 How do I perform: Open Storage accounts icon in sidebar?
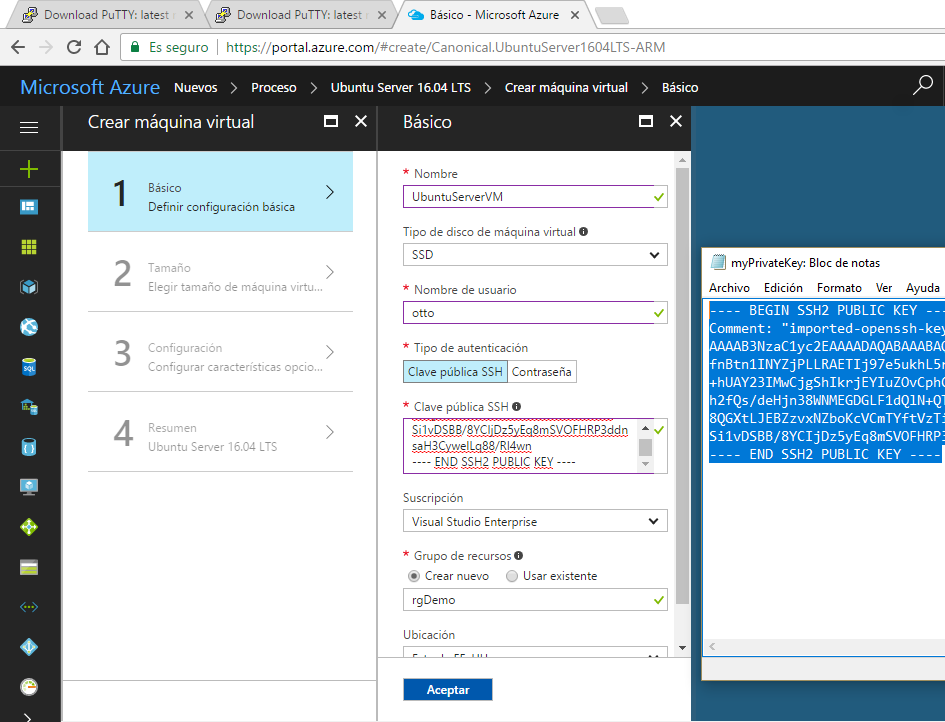pyautogui.click(x=29, y=567)
